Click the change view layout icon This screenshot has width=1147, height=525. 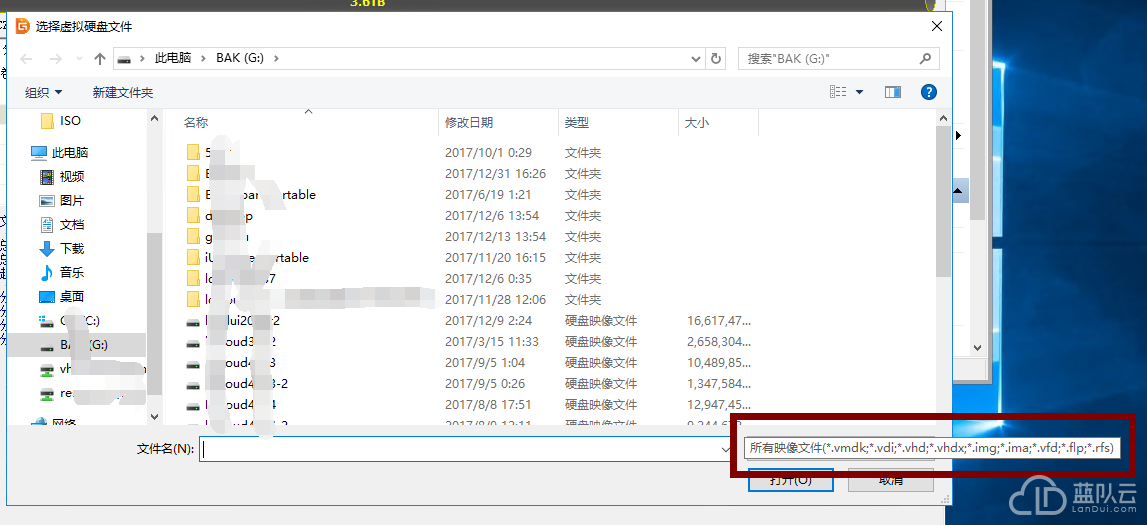[x=838, y=92]
